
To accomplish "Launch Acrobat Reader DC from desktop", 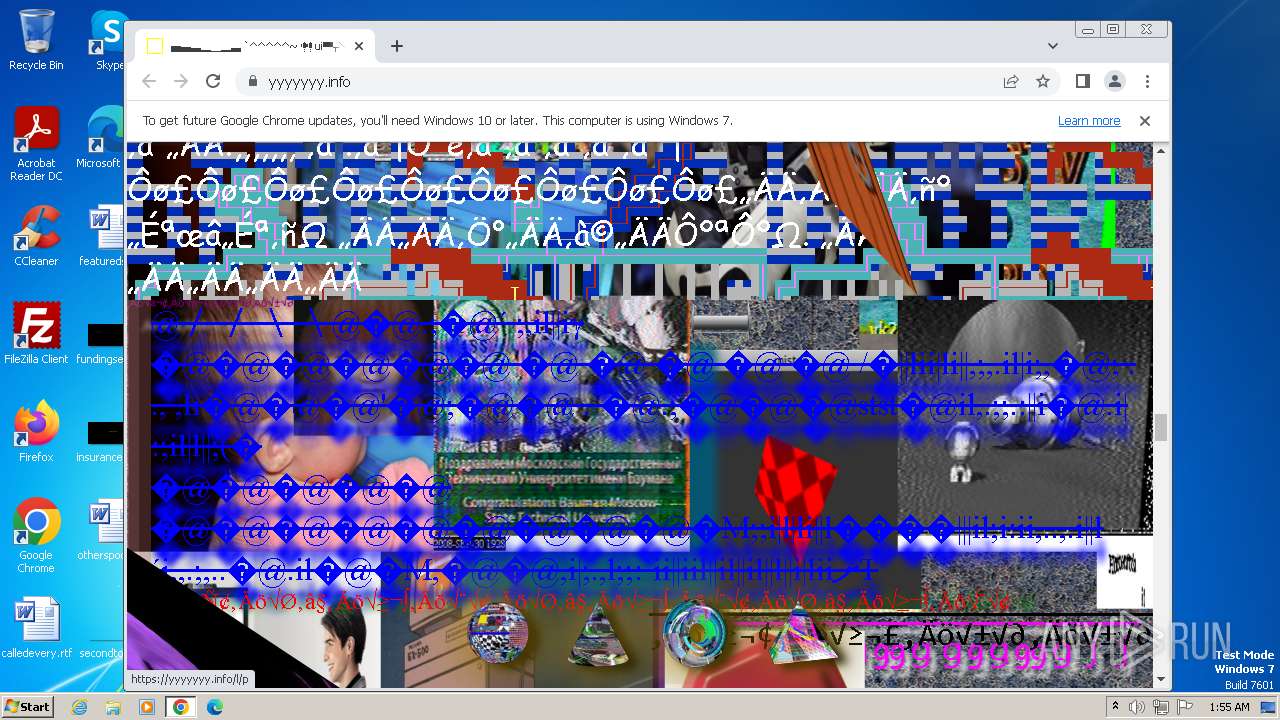I will click(x=36, y=144).
